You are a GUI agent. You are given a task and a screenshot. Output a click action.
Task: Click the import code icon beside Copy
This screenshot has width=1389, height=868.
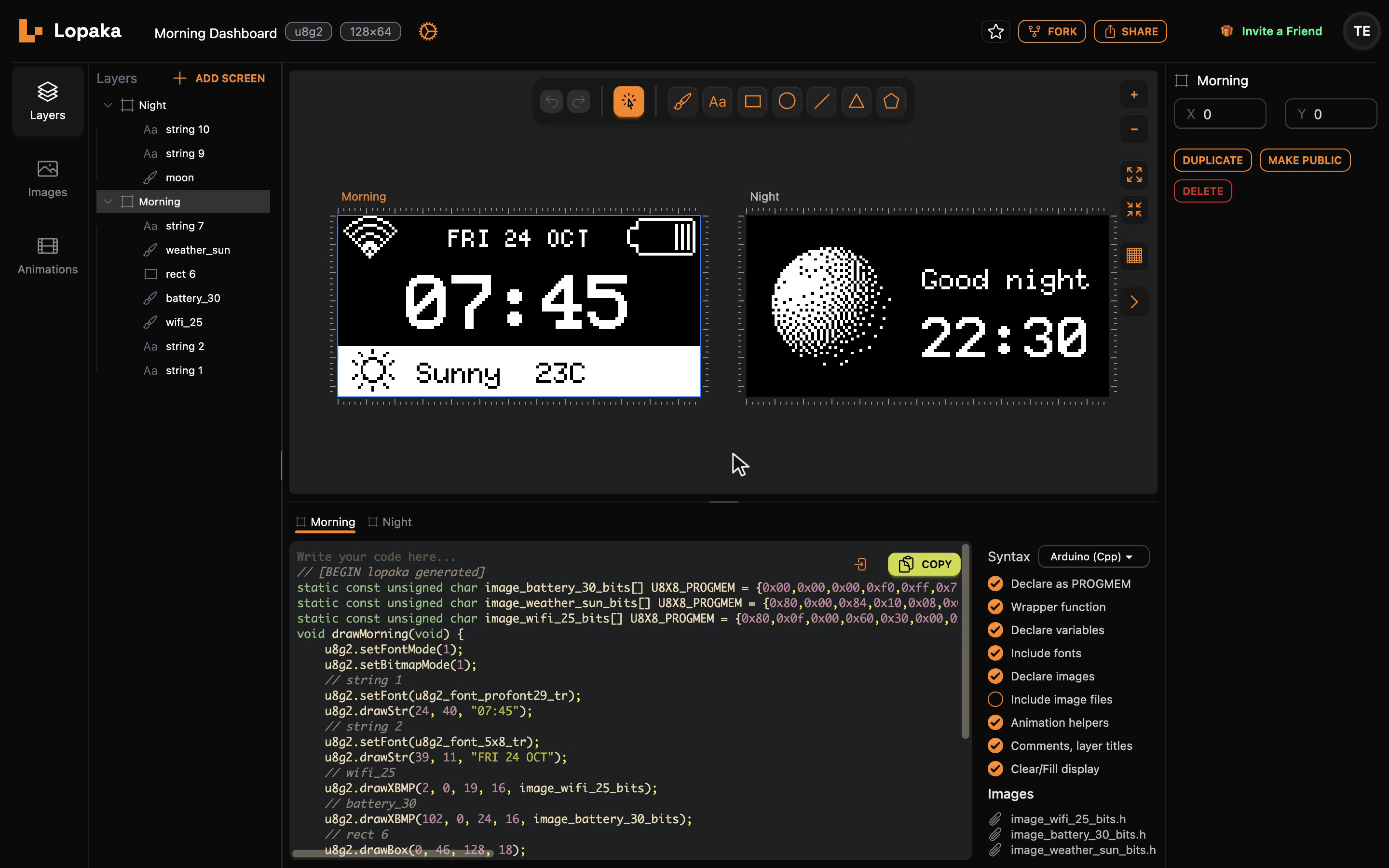click(x=860, y=564)
